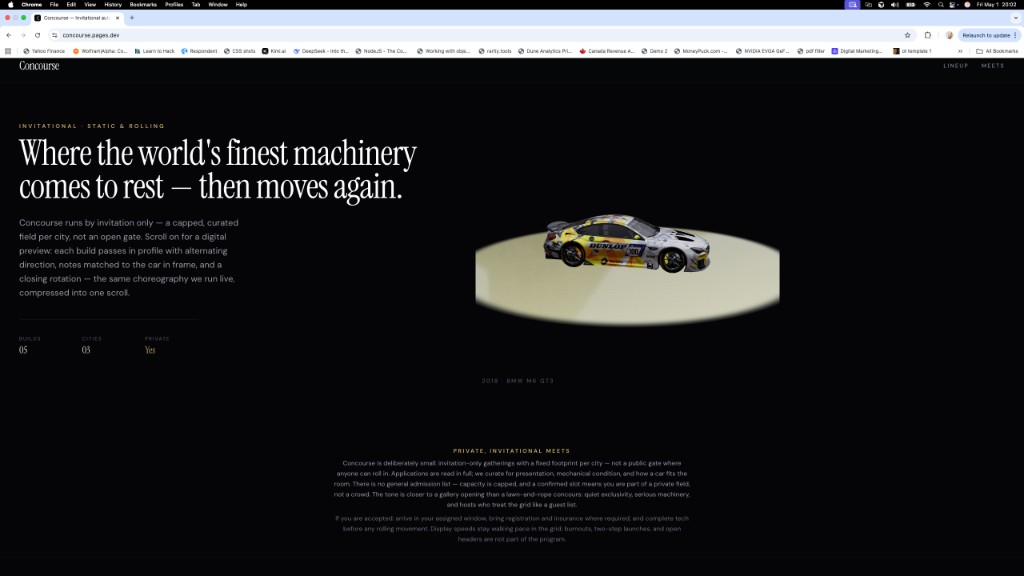The image size is (1024, 576).
Task: Open the Apple menu
Action: point(10,5)
